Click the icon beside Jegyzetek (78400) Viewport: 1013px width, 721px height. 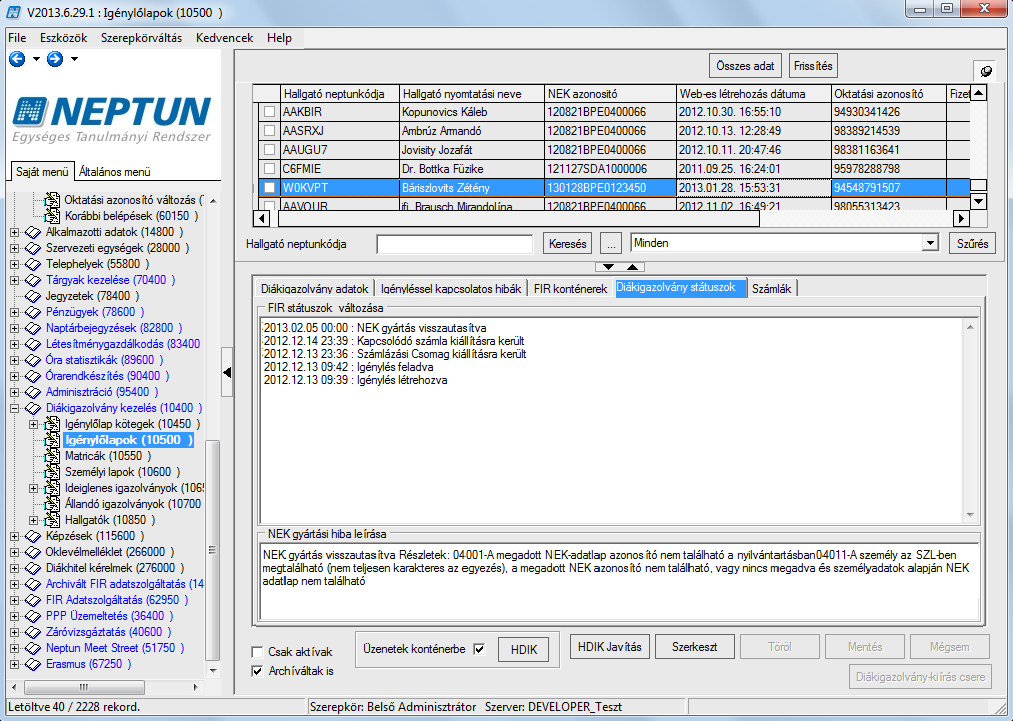point(32,297)
